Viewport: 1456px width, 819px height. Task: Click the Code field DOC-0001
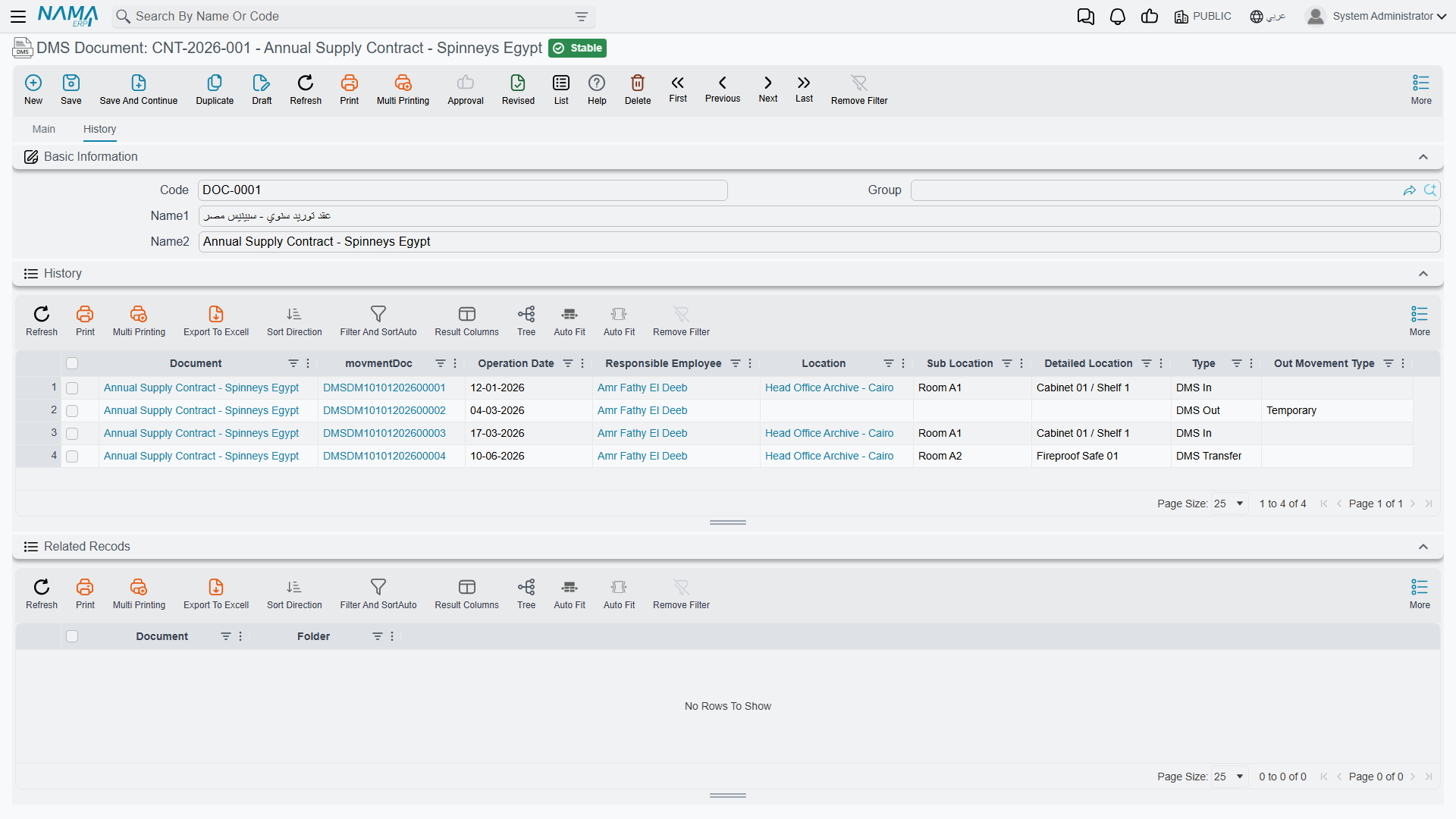[x=463, y=190]
